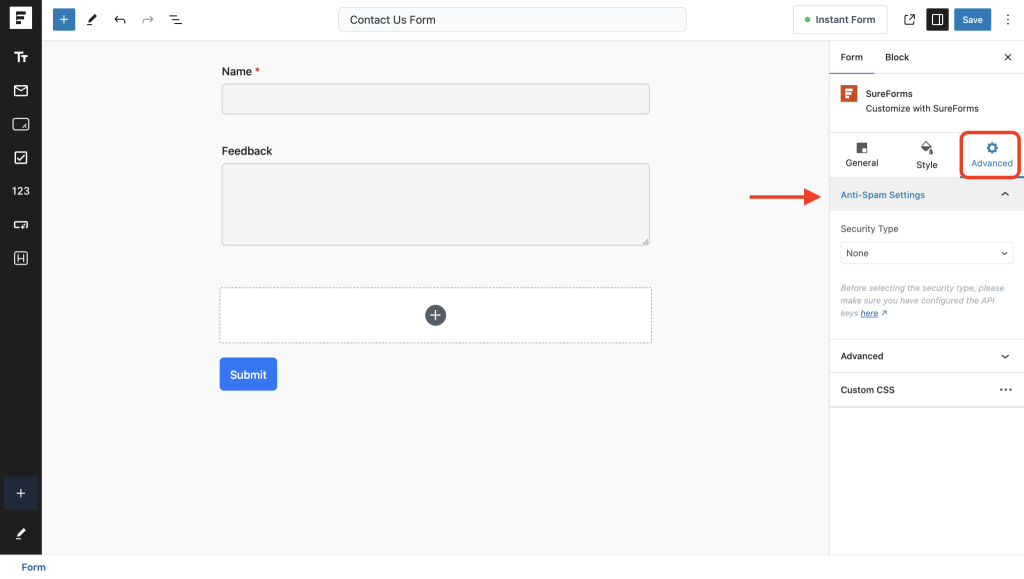Add a checkbox field from sidebar

pos(20,158)
